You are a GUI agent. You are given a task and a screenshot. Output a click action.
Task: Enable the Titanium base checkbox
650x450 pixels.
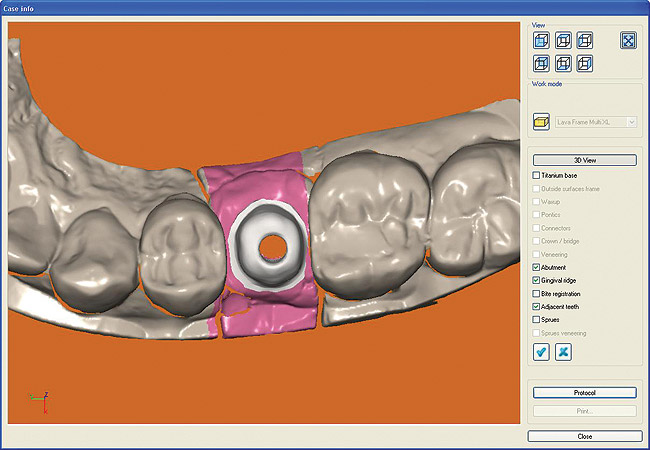click(x=537, y=176)
